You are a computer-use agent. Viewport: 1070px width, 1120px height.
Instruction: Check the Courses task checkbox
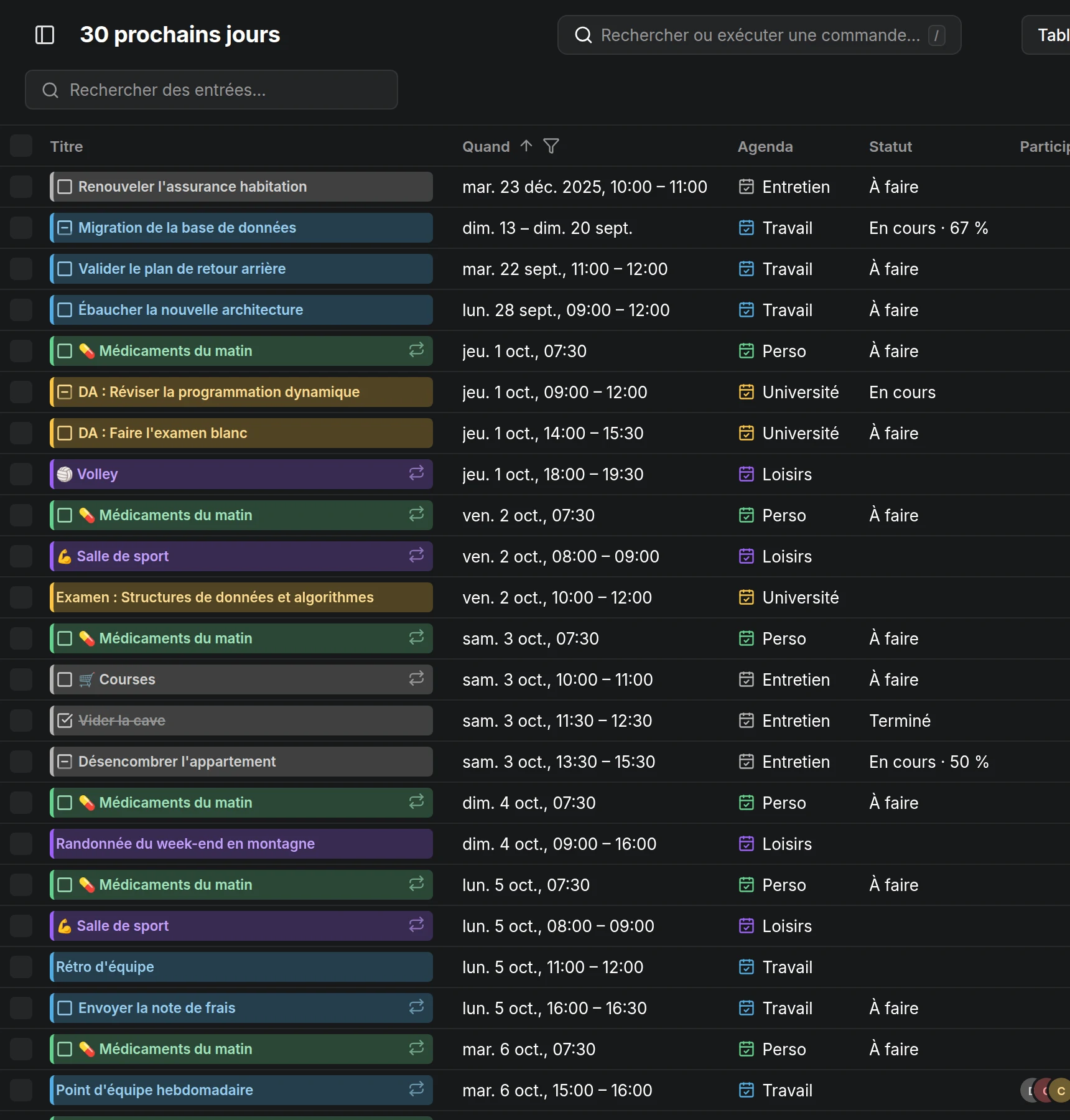tap(65, 679)
